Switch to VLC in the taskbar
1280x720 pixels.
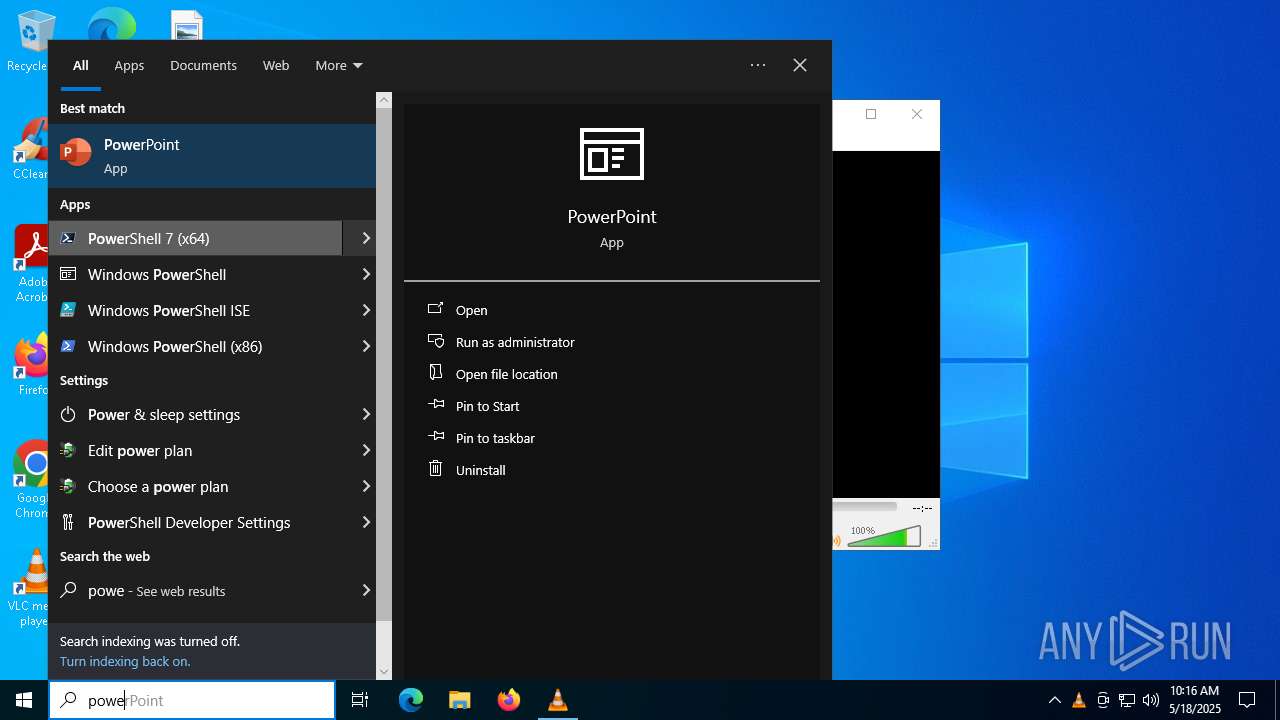pyautogui.click(x=558, y=700)
